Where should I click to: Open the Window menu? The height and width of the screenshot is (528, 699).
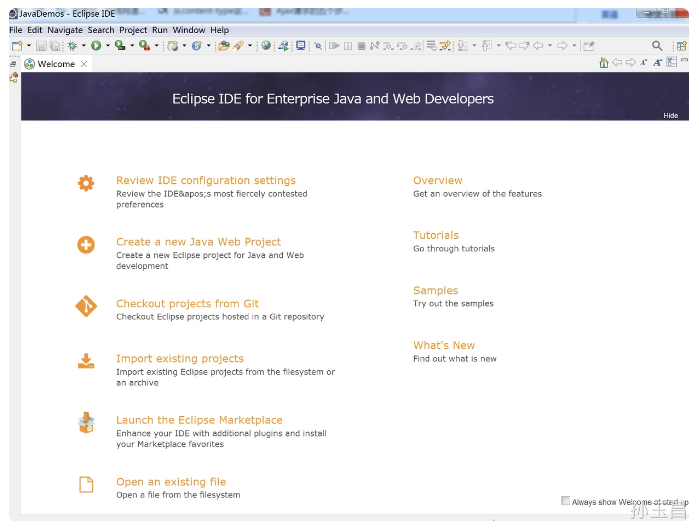(x=189, y=30)
